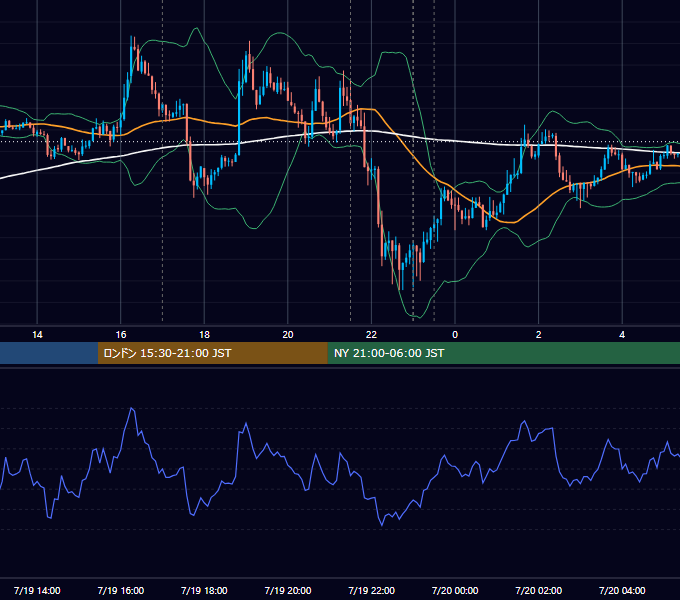The height and width of the screenshot is (600, 680).
Task: Click the 7/20 02:00 date label
Action: [539, 590]
